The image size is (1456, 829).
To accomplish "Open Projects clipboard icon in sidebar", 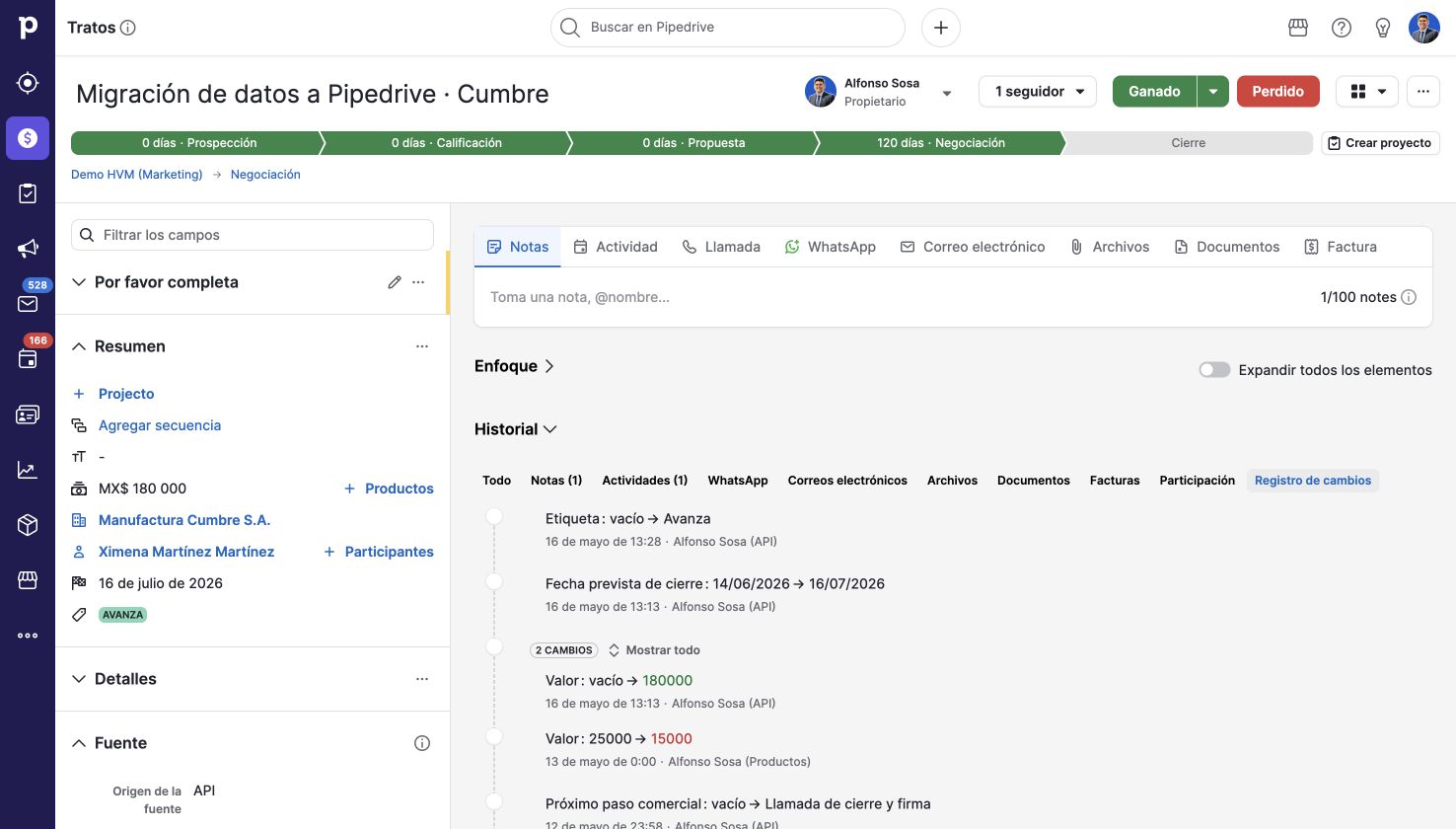I will pyautogui.click(x=28, y=193).
